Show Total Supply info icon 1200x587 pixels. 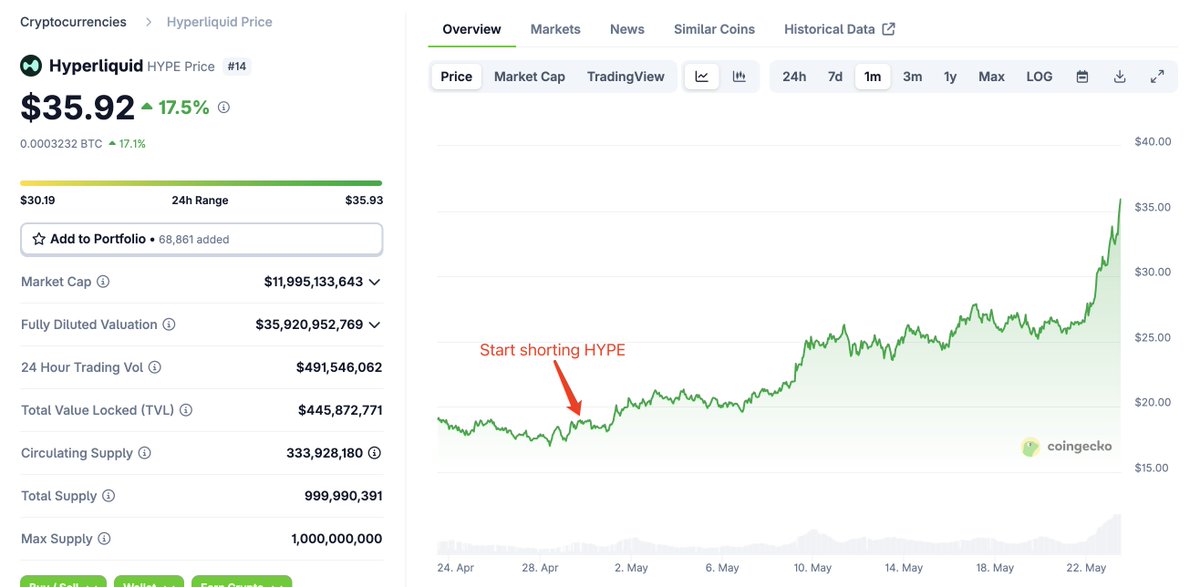109,496
